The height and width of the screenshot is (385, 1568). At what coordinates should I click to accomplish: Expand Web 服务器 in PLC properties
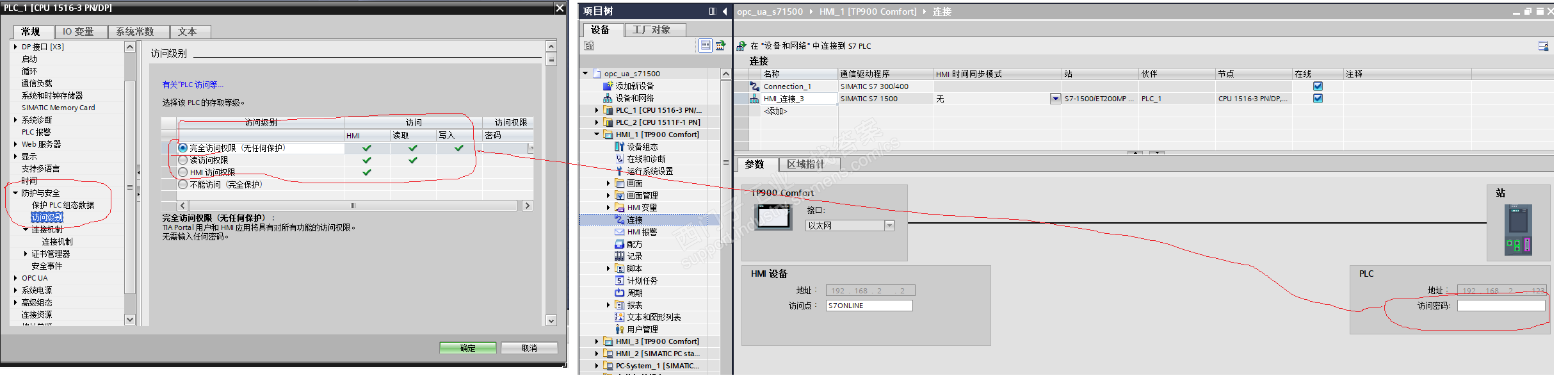click(15, 144)
